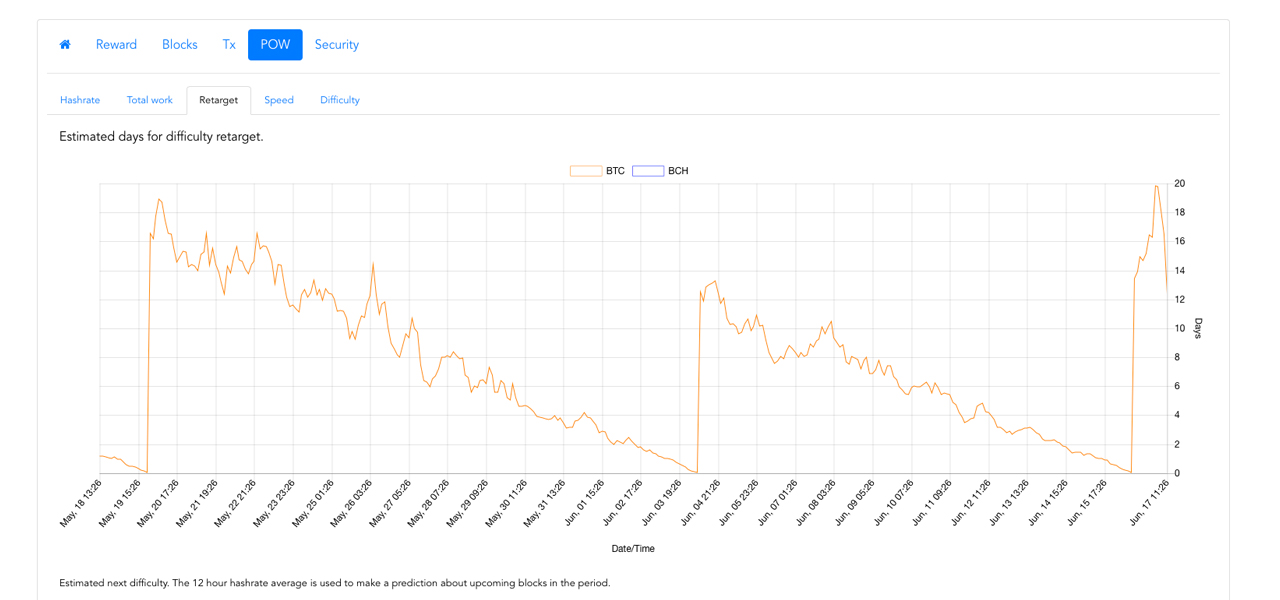Click the x-axis label 'Jun, 15 17:26'
This screenshot has width=1280, height=600.
pos(1086,503)
